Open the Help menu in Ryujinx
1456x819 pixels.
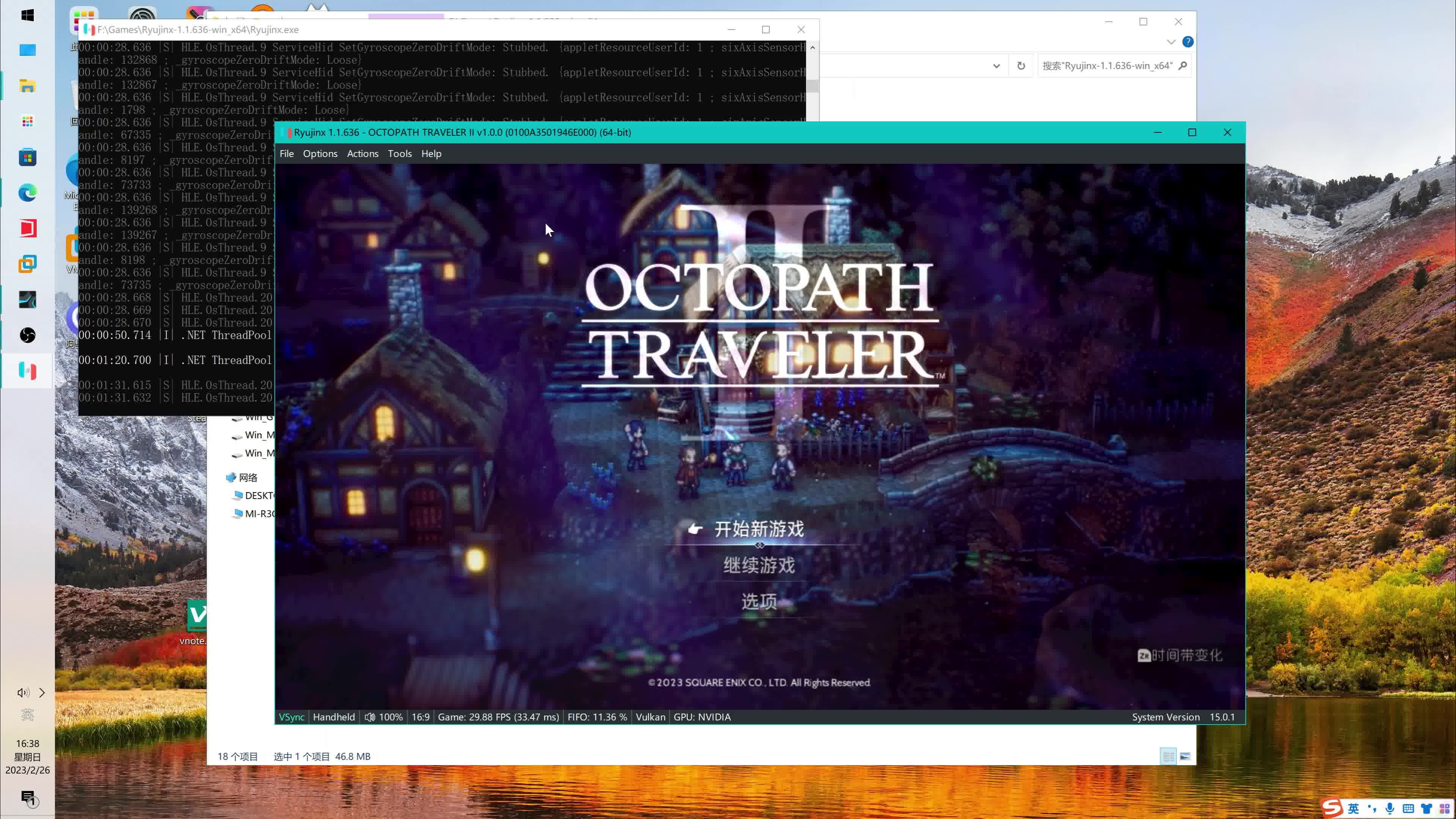[x=431, y=154]
